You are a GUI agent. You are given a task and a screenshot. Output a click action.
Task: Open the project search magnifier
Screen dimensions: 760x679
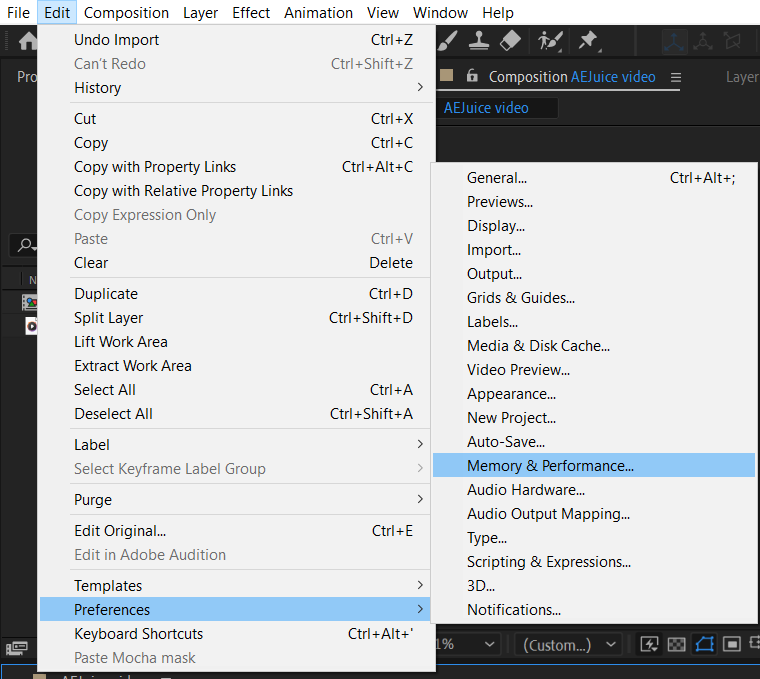click(24, 245)
